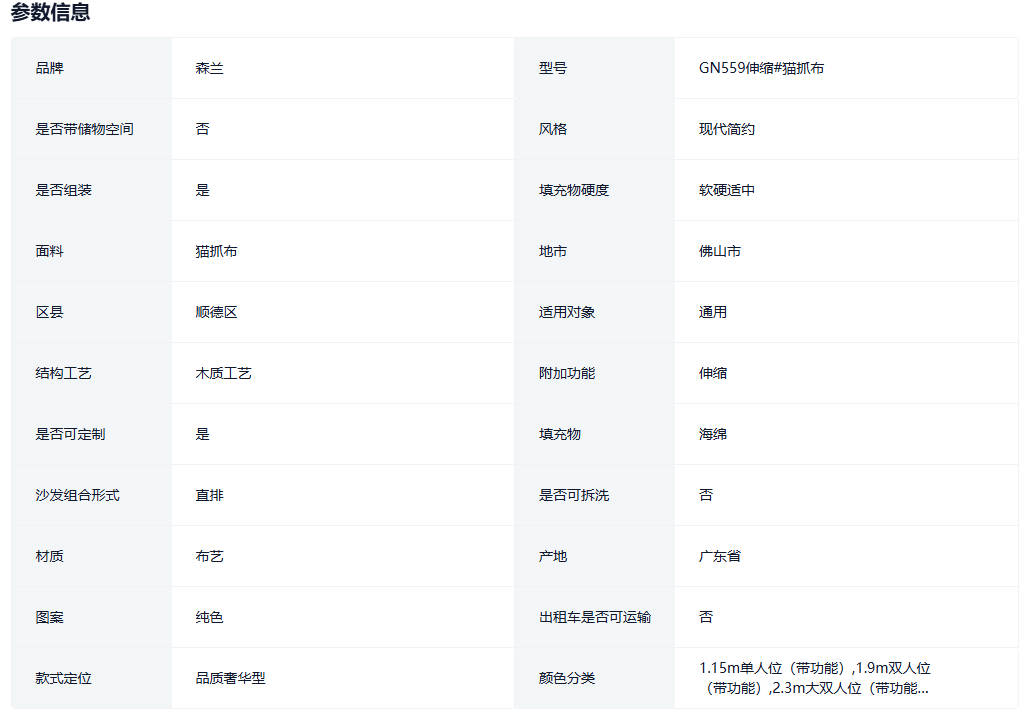Select the 填充物硬度 value 软硬适中
Image resolution: width=1029 pixels, height=716 pixels.
click(x=726, y=190)
